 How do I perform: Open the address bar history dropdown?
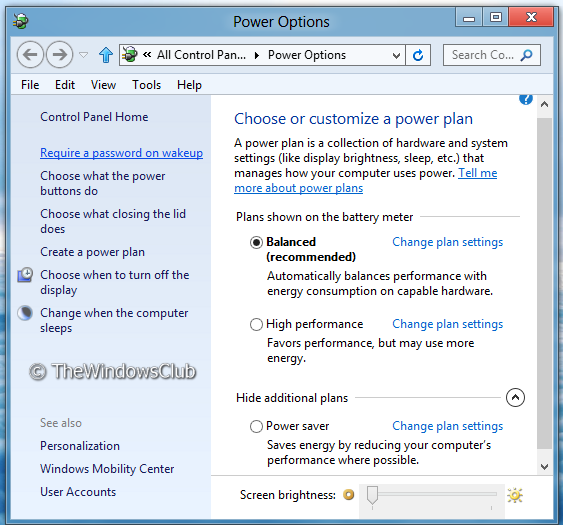[x=396, y=55]
